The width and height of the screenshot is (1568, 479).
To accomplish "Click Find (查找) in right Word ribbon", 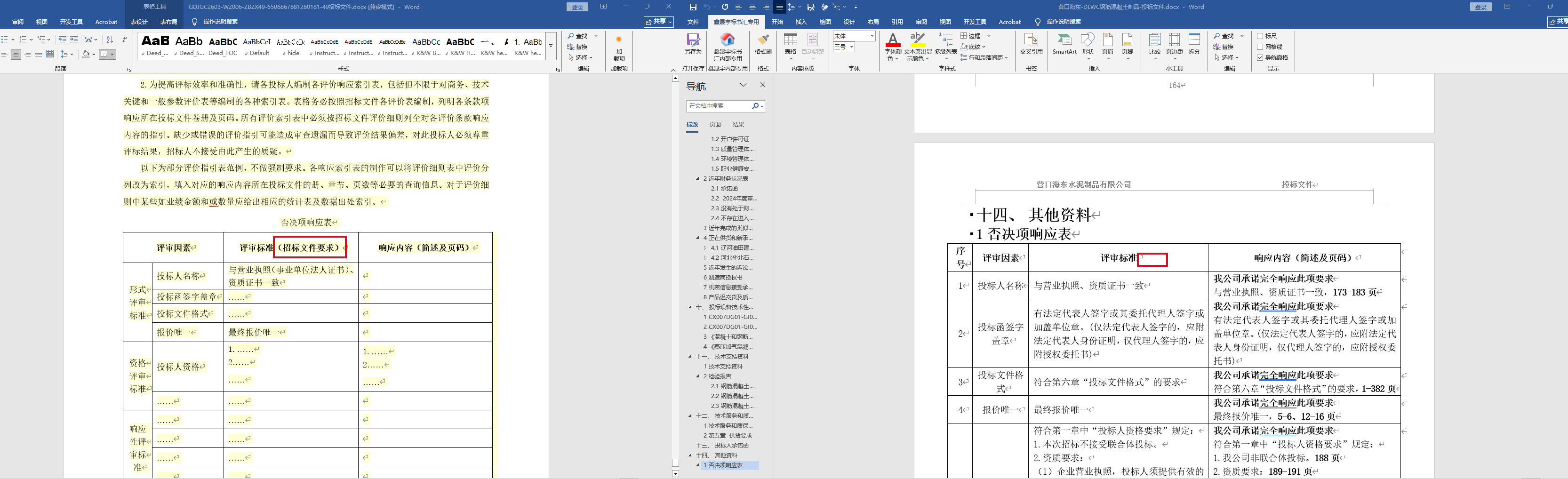I will [x=1223, y=36].
